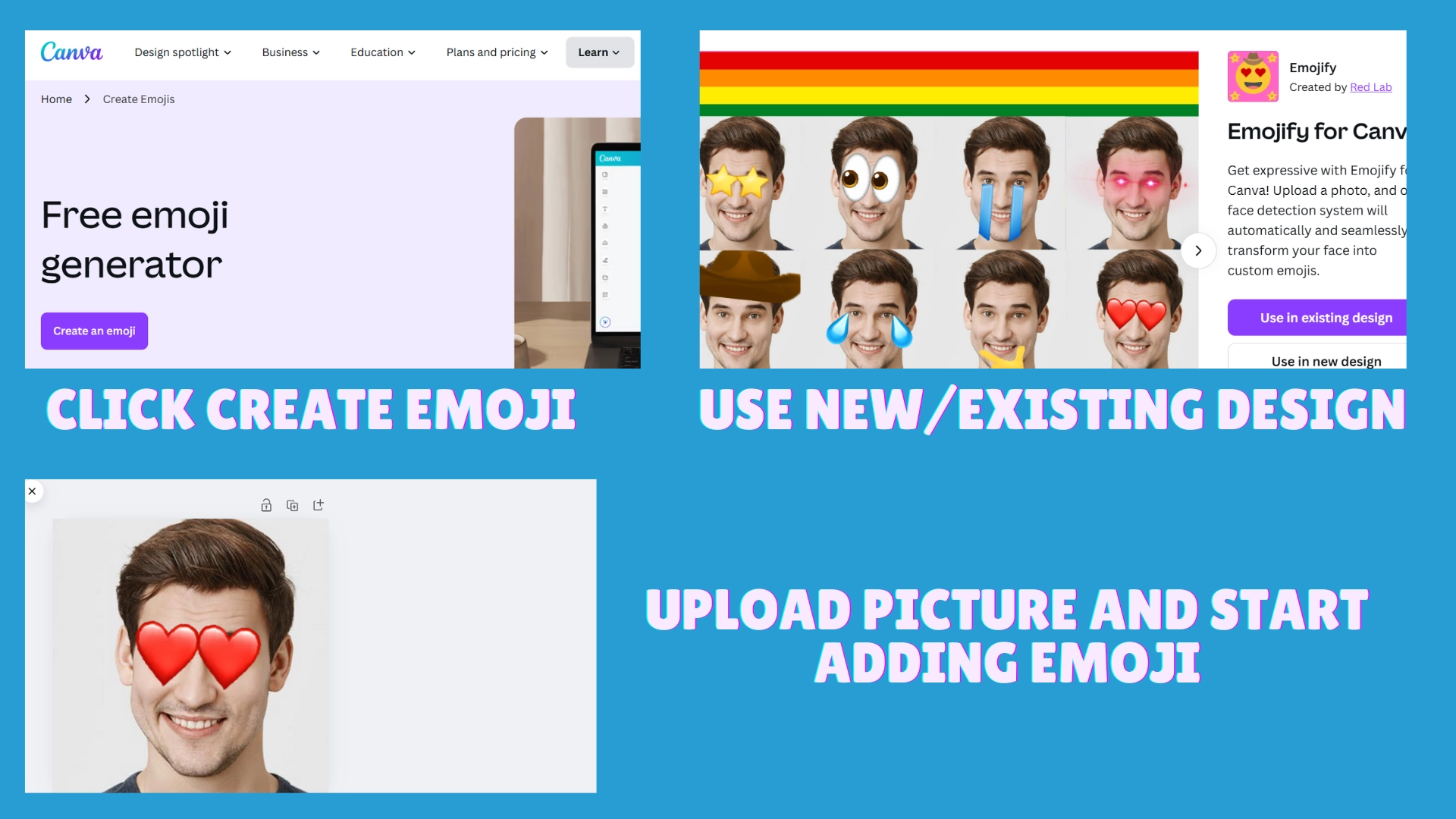Expand the Business menu dropdown
This screenshot has height=819, width=1456.
coord(290,52)
